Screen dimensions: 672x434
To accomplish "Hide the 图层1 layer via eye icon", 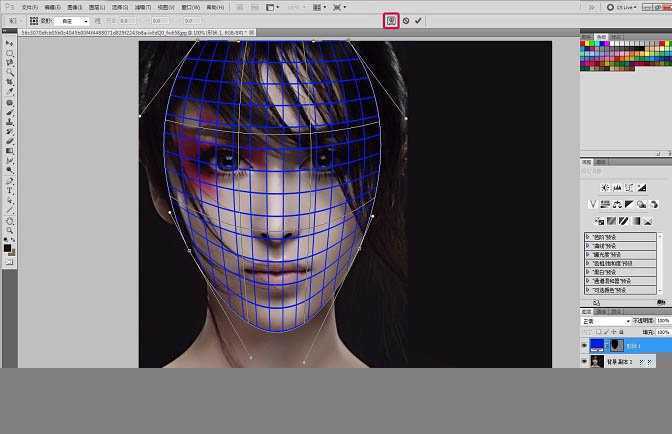I will coord(585,345).
